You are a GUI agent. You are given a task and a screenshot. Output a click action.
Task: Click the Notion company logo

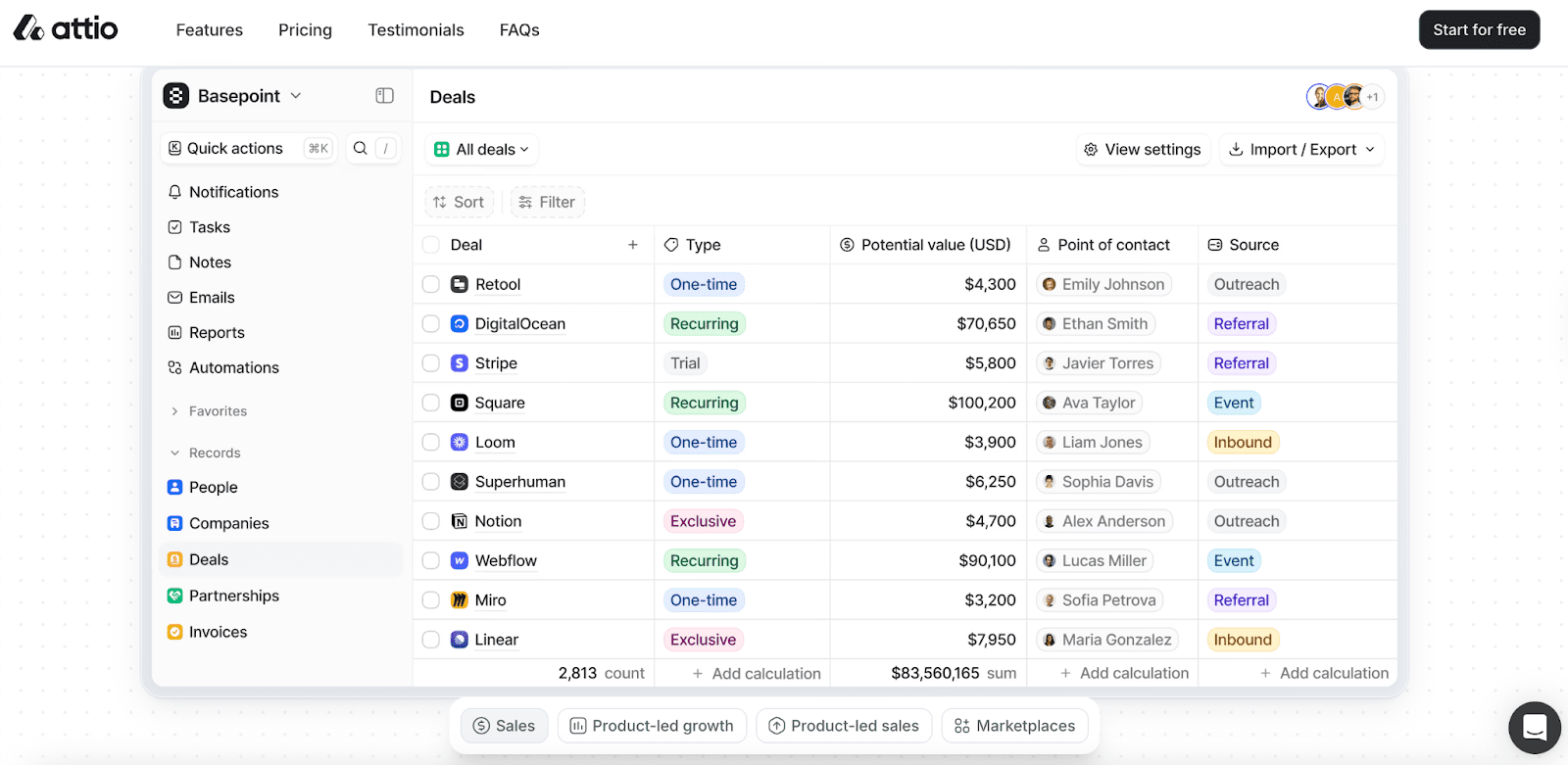coord(460,521)
